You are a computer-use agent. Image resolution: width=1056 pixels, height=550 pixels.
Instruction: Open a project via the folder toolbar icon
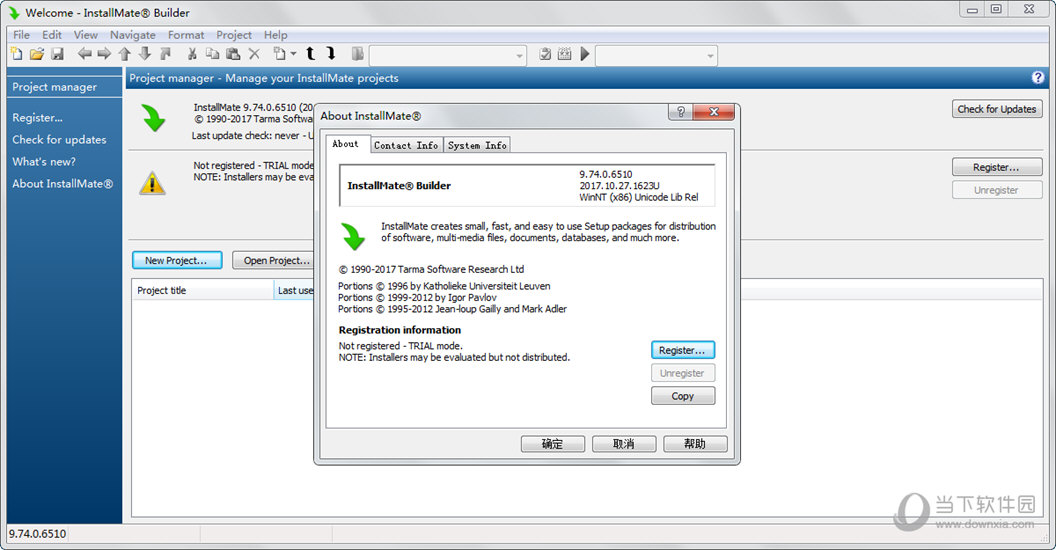pos(36,54)
